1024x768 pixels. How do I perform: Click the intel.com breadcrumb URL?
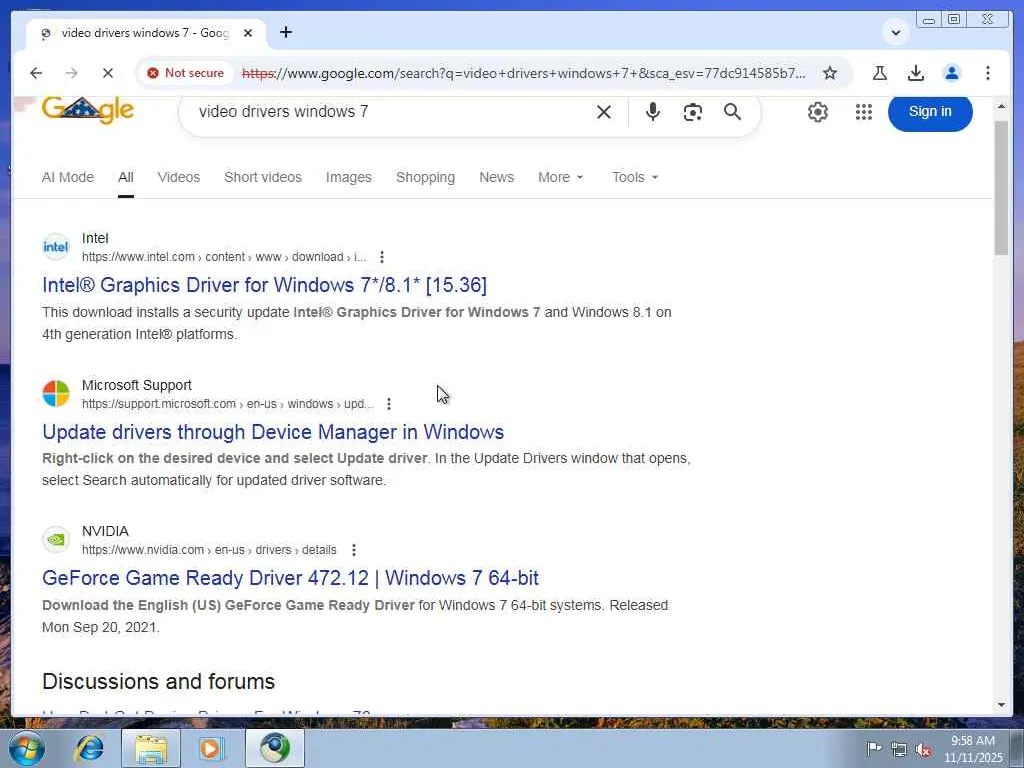point(224,257)
